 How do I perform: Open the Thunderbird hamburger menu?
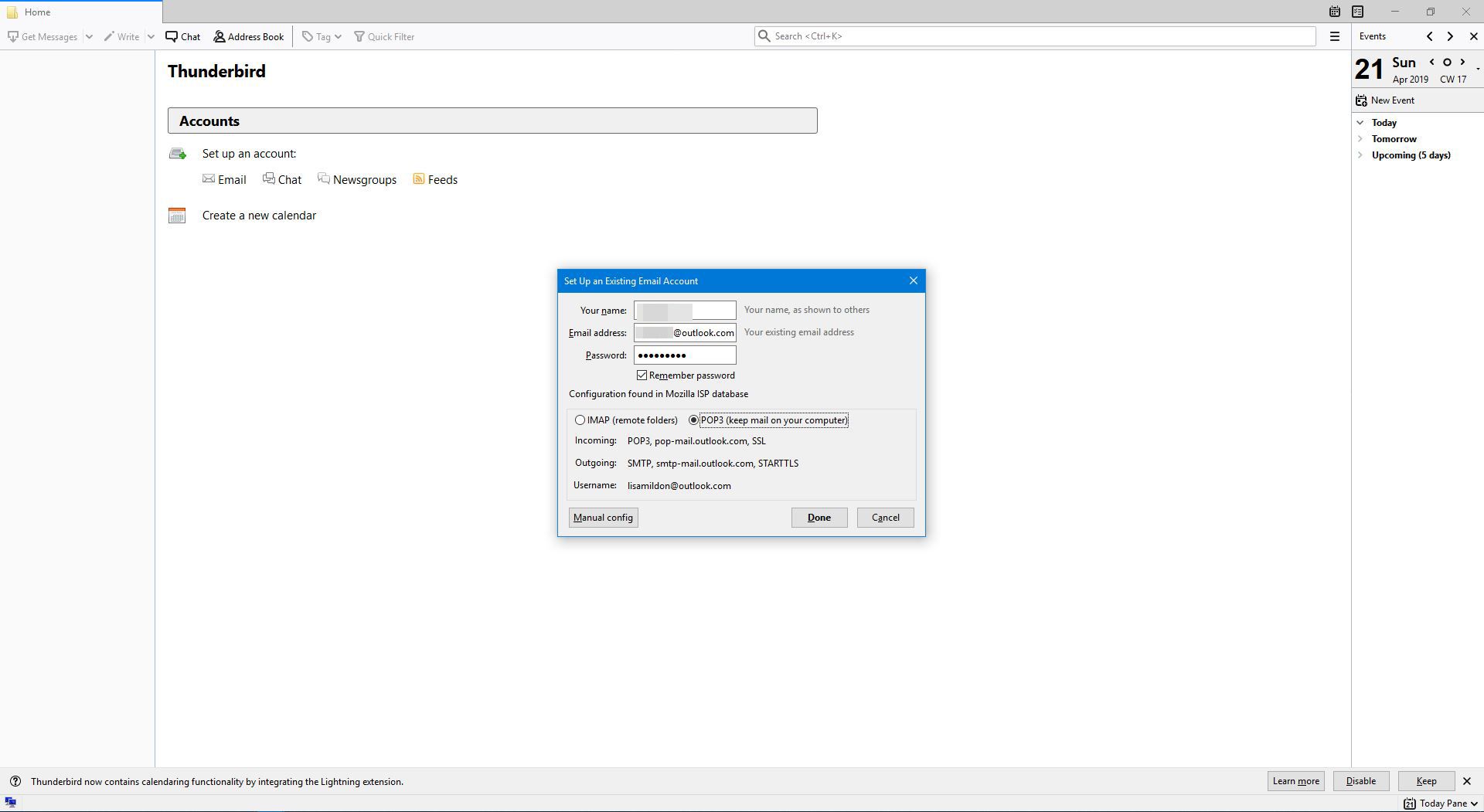[x=1334, y=36]
